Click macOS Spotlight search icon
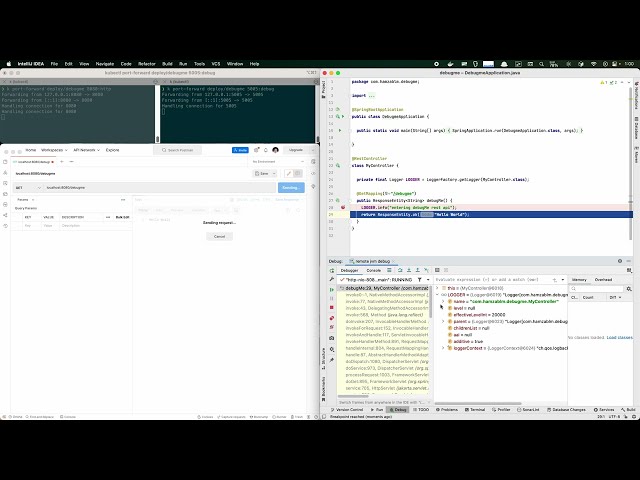This screenshot has width=640, height=480. 541,64
